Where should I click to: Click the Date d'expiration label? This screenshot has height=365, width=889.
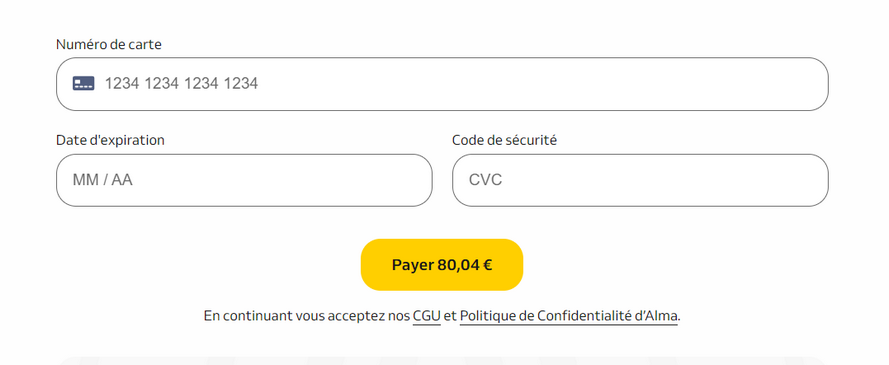(111, 140)
